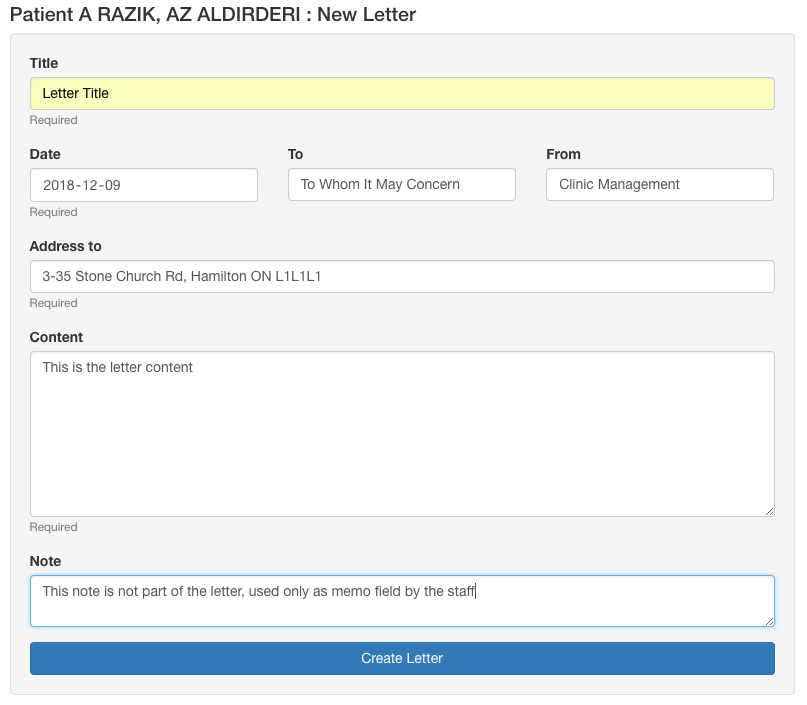Click the 'Patient A RAZIK, AZ ALDIRDERI : New Letter' heading

213,14
